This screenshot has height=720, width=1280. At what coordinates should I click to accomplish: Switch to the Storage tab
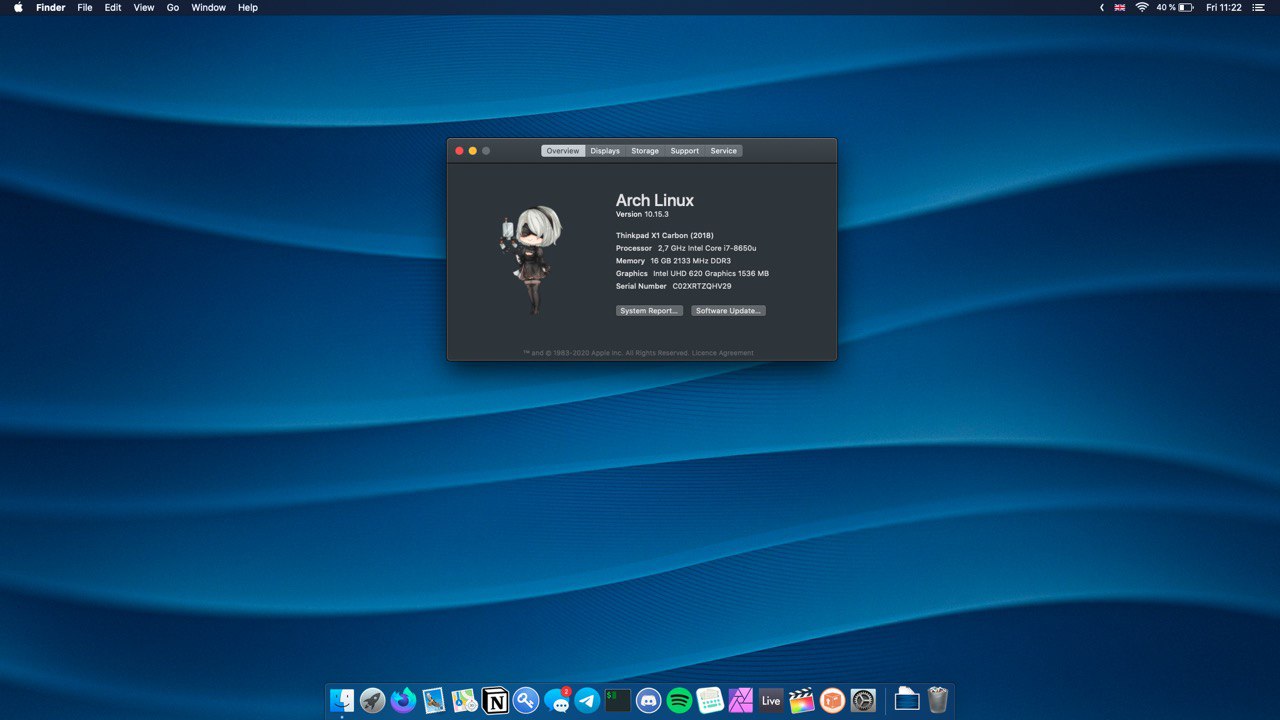(645, 151)
